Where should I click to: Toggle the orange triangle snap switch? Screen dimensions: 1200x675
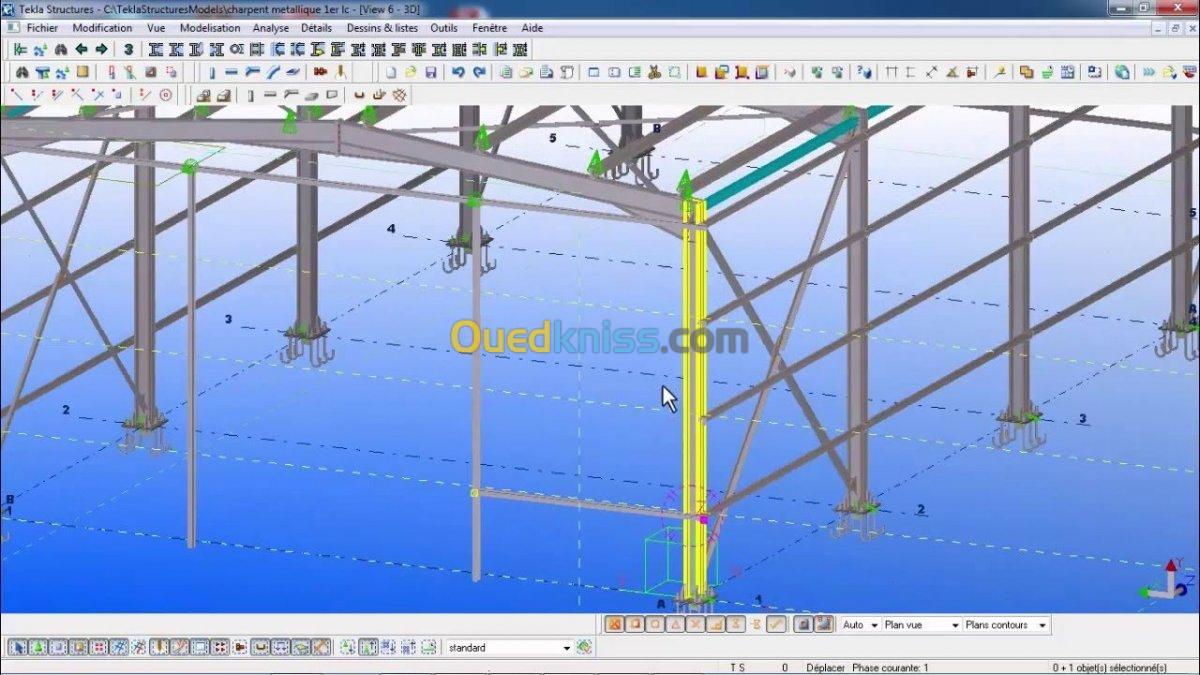675,625
